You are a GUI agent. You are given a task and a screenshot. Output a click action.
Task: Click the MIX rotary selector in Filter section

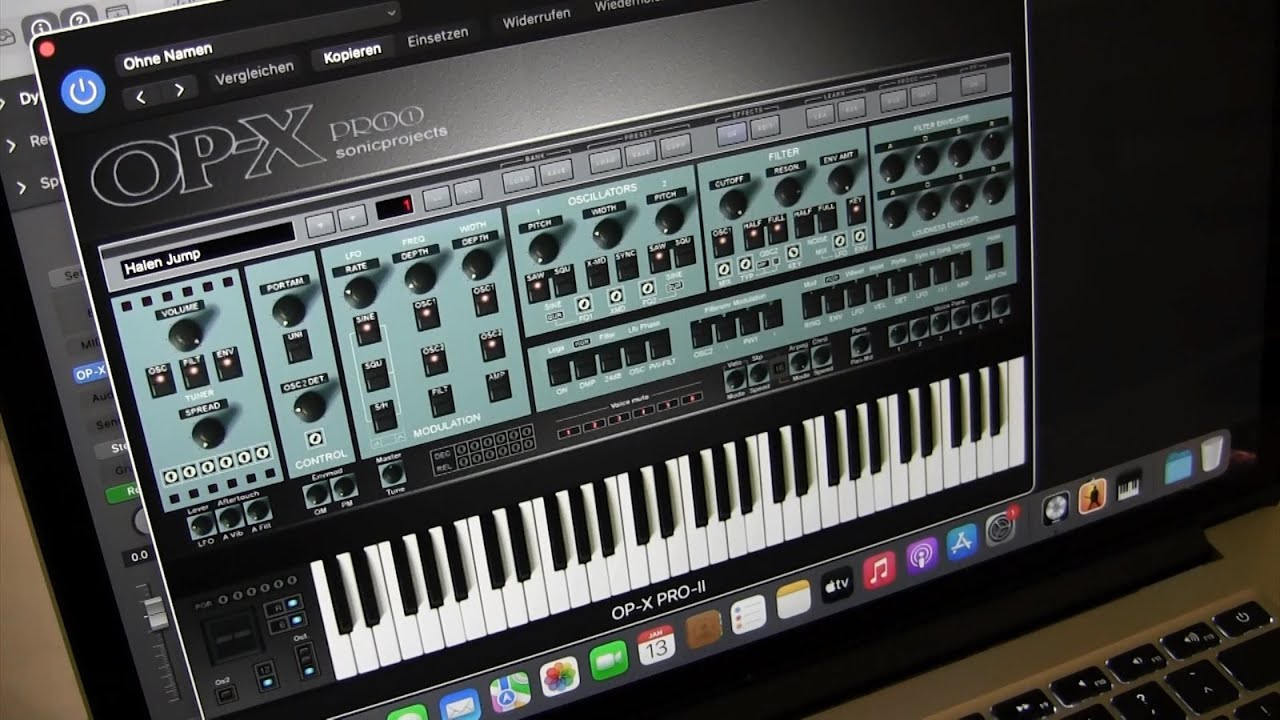pos(722,268)
